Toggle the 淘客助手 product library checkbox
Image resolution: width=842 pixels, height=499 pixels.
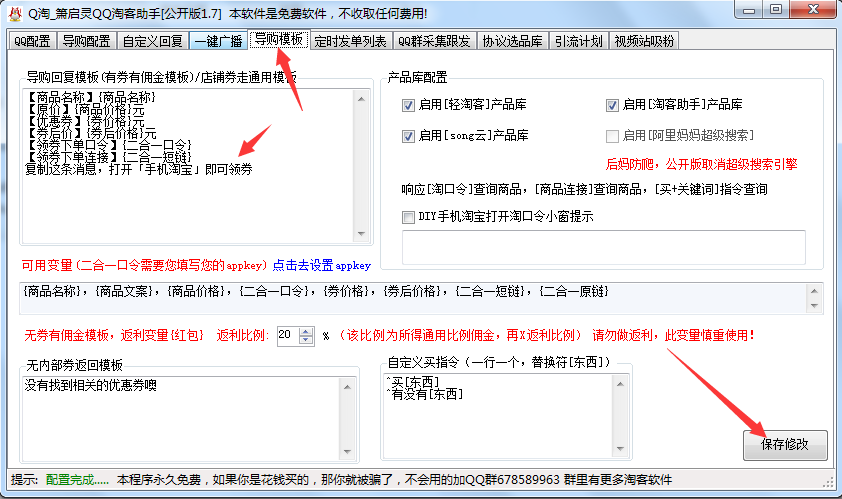[x=612, y=105]
